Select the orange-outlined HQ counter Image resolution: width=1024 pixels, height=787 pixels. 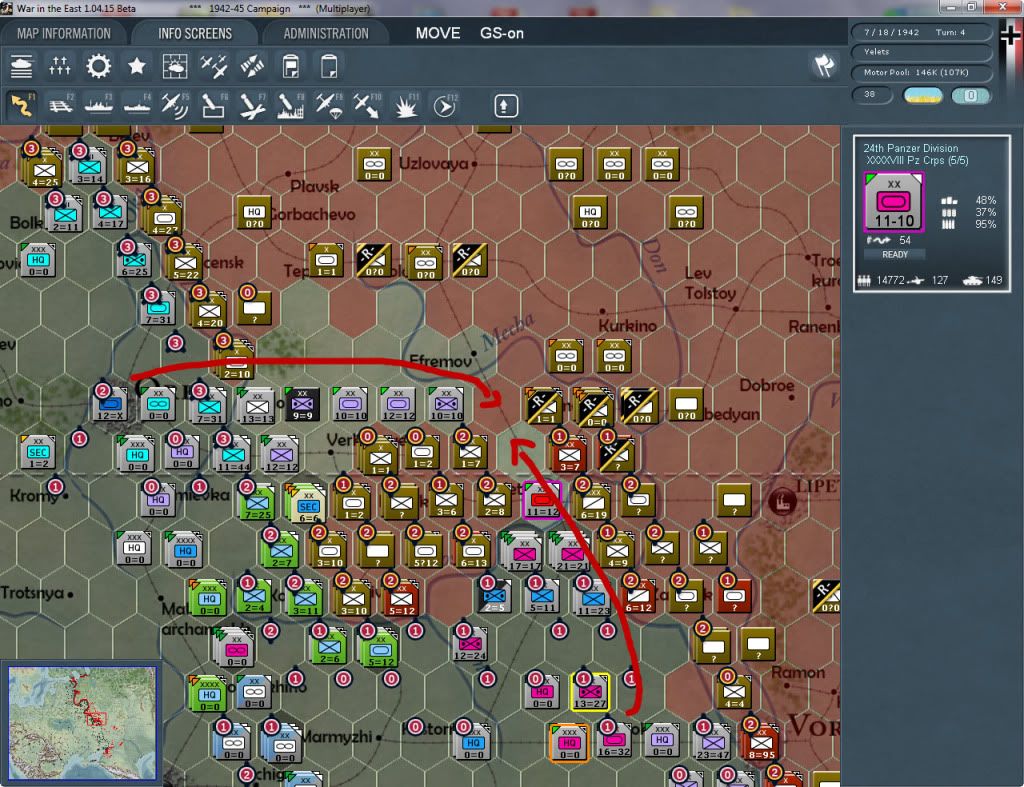point(569,743)
